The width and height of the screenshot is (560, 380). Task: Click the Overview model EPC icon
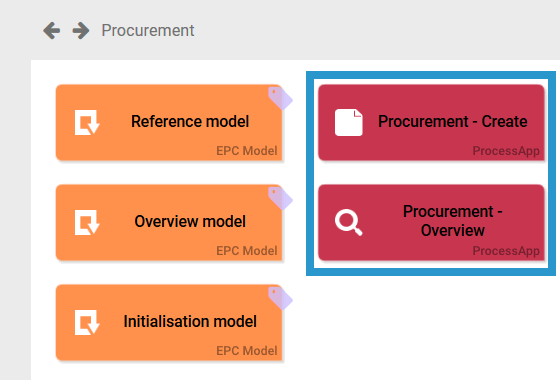pyautogui.click(x=87, y=222)
